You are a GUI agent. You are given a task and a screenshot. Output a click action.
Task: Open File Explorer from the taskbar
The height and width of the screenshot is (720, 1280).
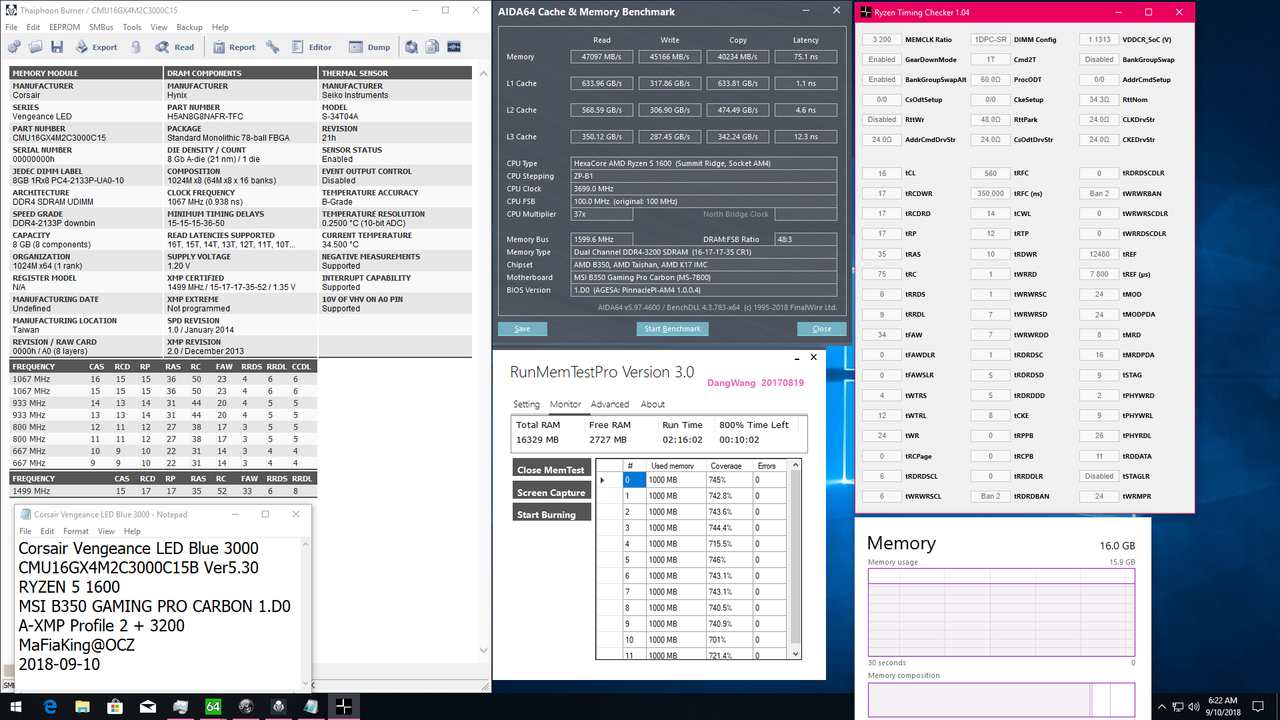(x=82, y=706)
